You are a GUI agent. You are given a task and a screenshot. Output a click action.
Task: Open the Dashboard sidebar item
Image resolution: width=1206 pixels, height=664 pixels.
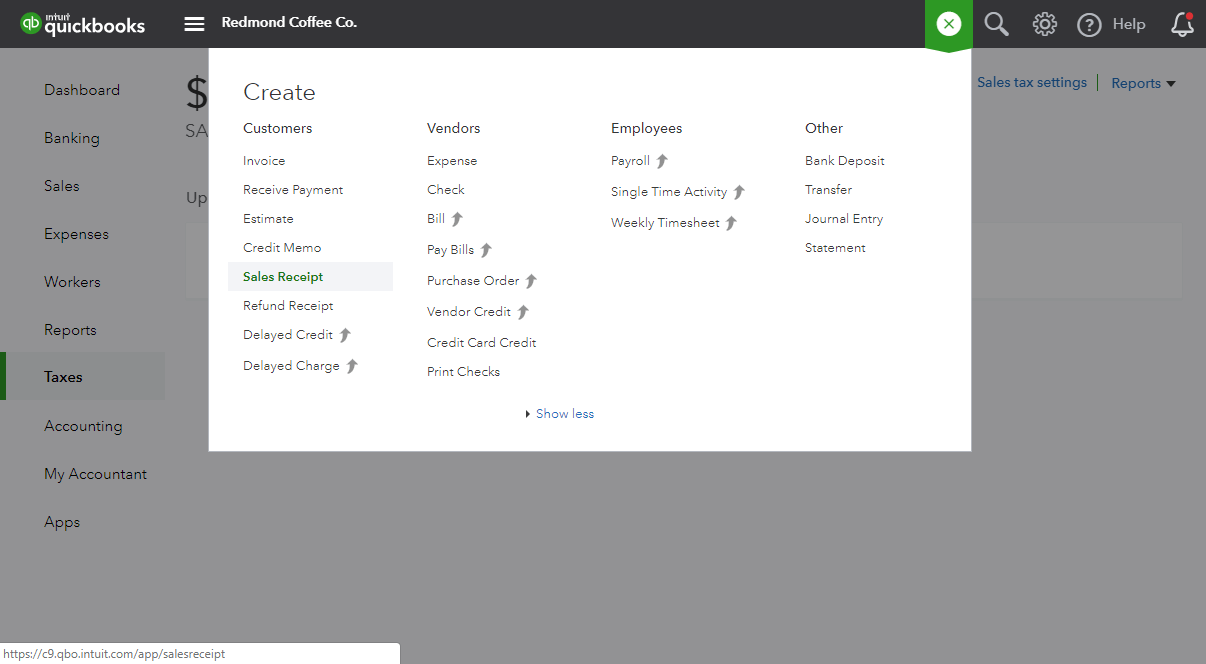point(82,90)
